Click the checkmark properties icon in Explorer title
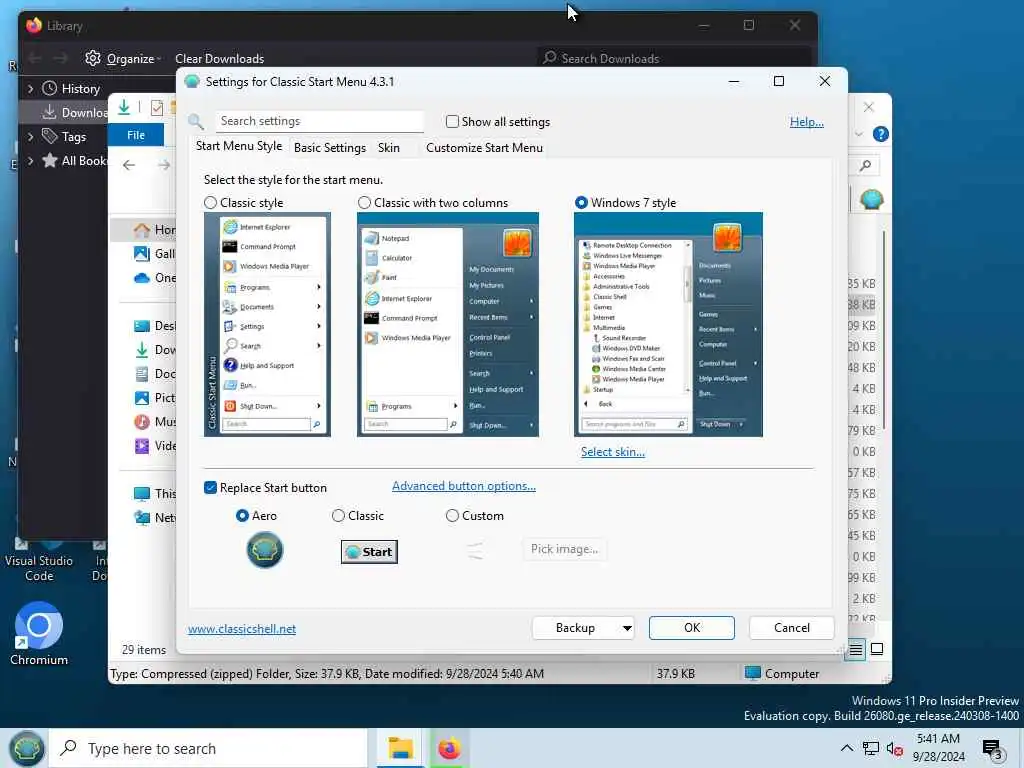1024x768 pixels. click(x=157, y=108)
